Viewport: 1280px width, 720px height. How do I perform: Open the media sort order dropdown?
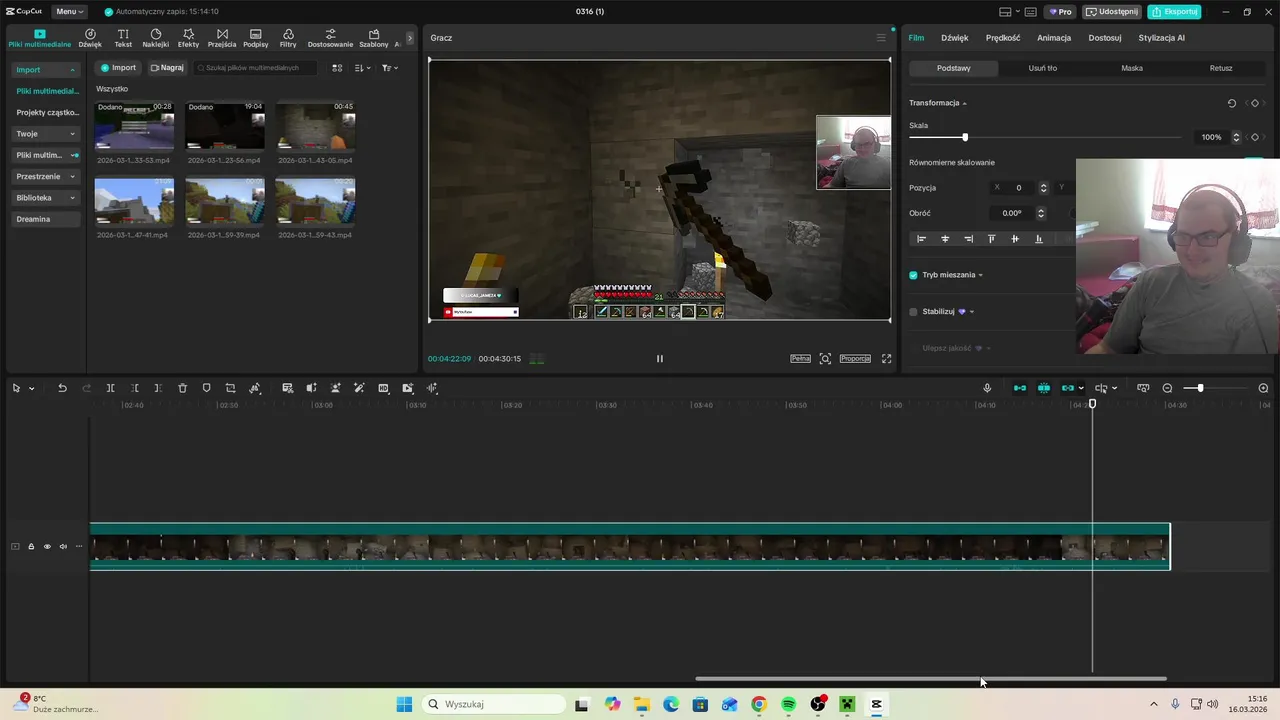363,68
